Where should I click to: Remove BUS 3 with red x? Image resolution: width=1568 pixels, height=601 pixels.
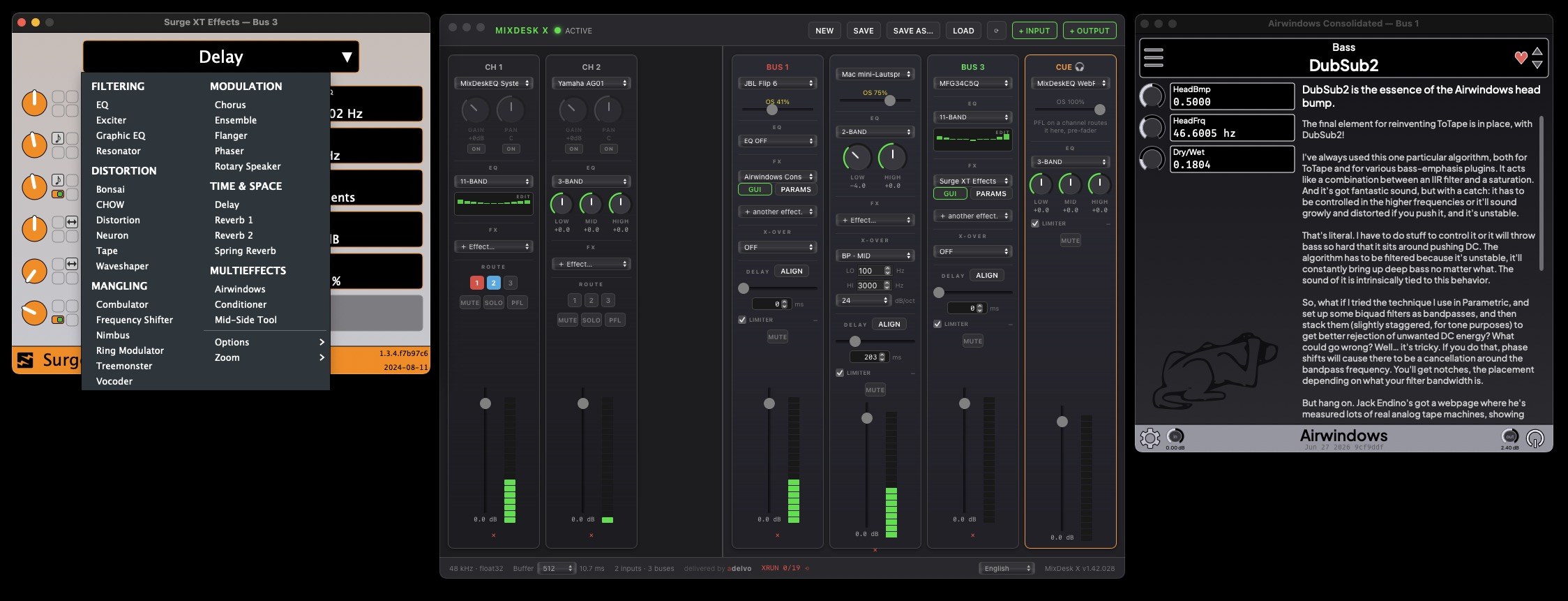click(x=972, y=535)
